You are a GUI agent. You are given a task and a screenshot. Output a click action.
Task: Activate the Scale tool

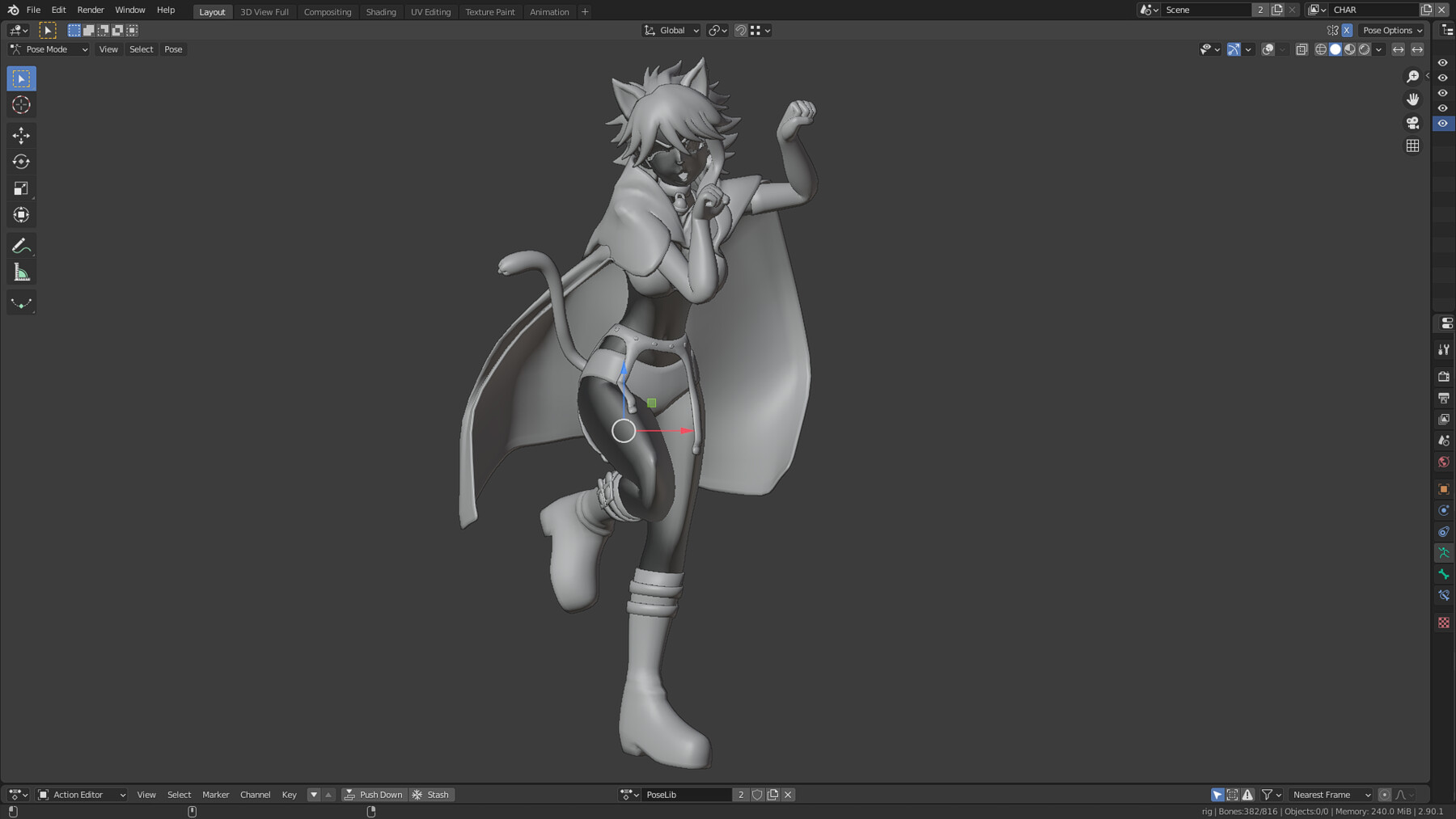tap(21, 188)
